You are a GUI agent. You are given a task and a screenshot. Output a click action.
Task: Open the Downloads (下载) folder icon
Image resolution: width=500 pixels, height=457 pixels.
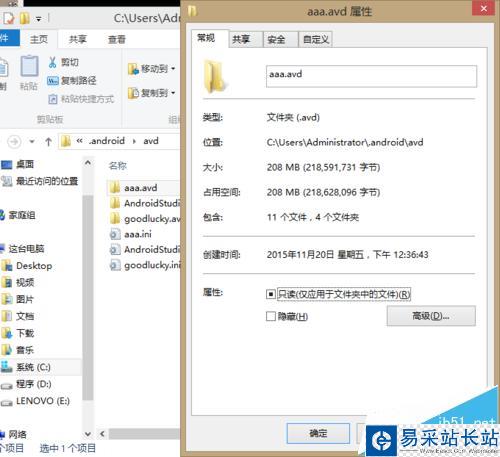coord(7,333)
